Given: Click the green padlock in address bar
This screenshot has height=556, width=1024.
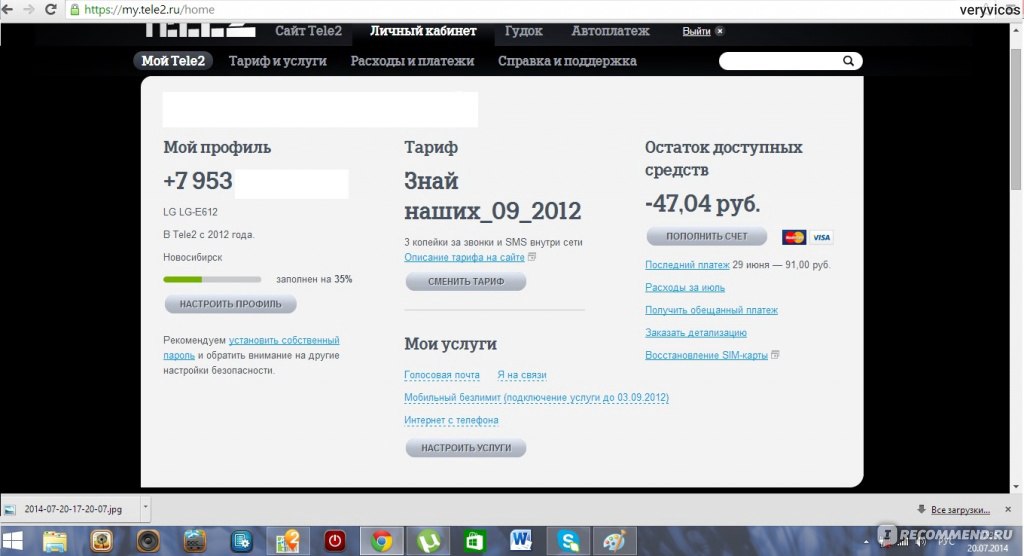Looking at the screenshot, I should tap(74, 10).
